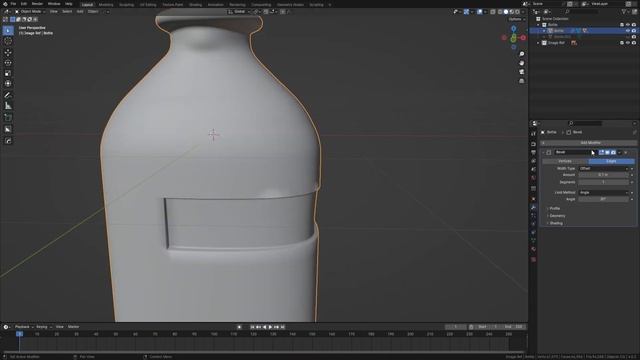The width and height of the screenshot is (640, 360).
Task: Click the pan view hand icon
Action: (522, 63)
